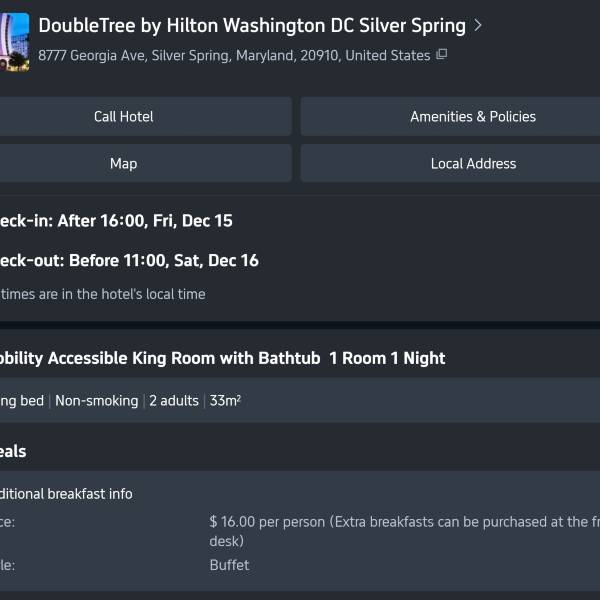
Task: Click the 8777 Georgia Ave address text
Action: [234, 56]
